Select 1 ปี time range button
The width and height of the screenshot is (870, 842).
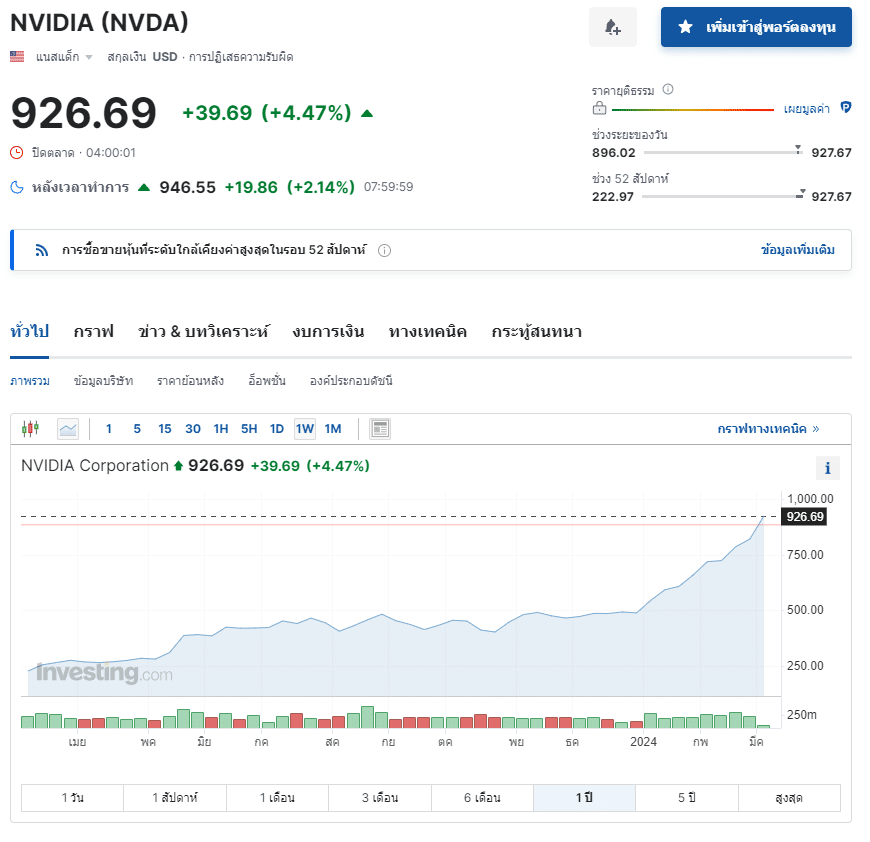[x=584, y=798]
